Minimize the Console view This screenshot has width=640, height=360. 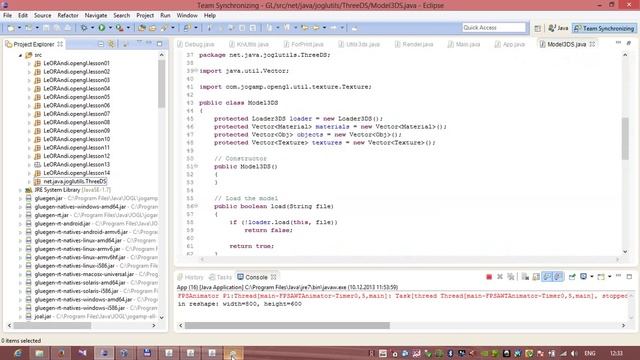(x=618, y=276)
